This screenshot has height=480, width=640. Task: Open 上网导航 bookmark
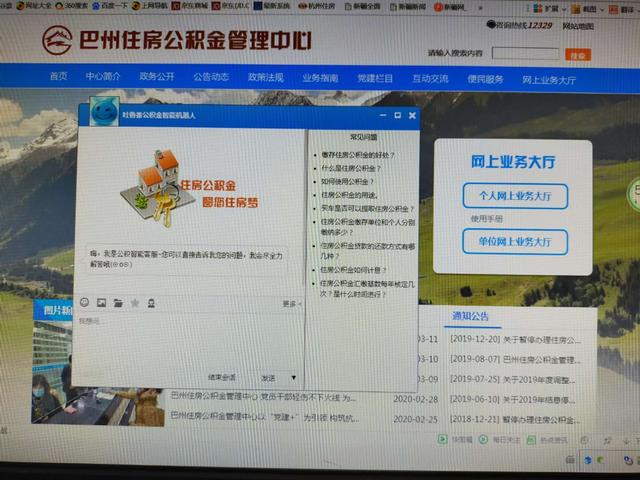pyautogui.click(x=150, y=5)
